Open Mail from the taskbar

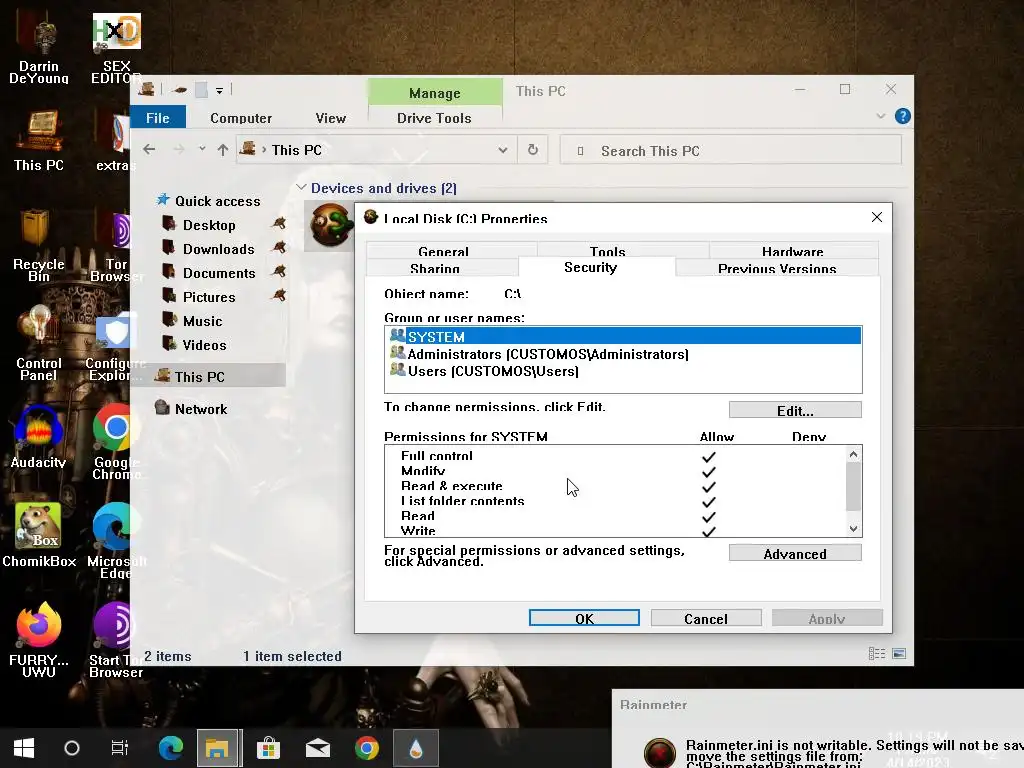point(317,748)
